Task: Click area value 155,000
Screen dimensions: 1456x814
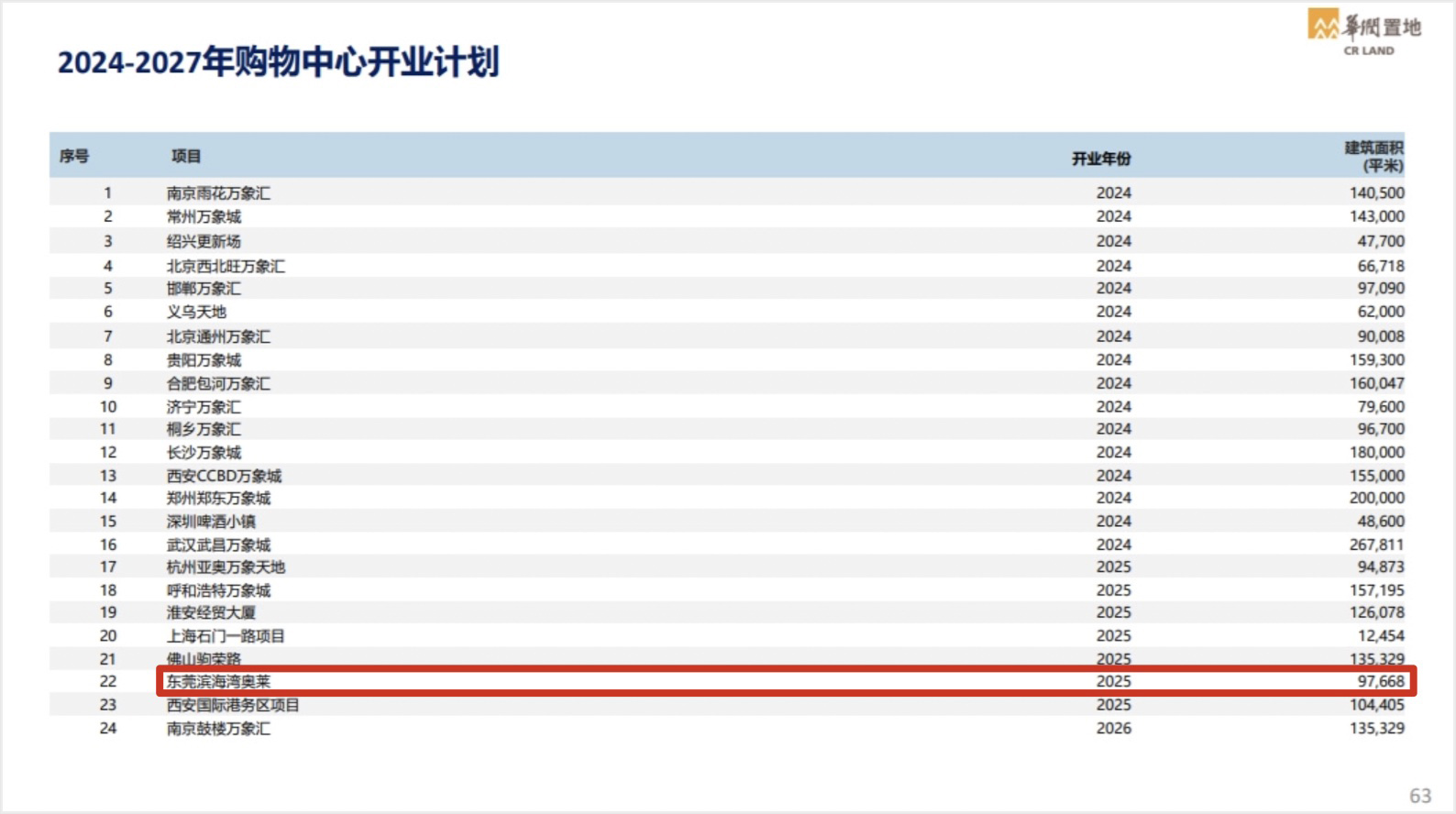Action: pyautogui.click(x=1376, y=476)
